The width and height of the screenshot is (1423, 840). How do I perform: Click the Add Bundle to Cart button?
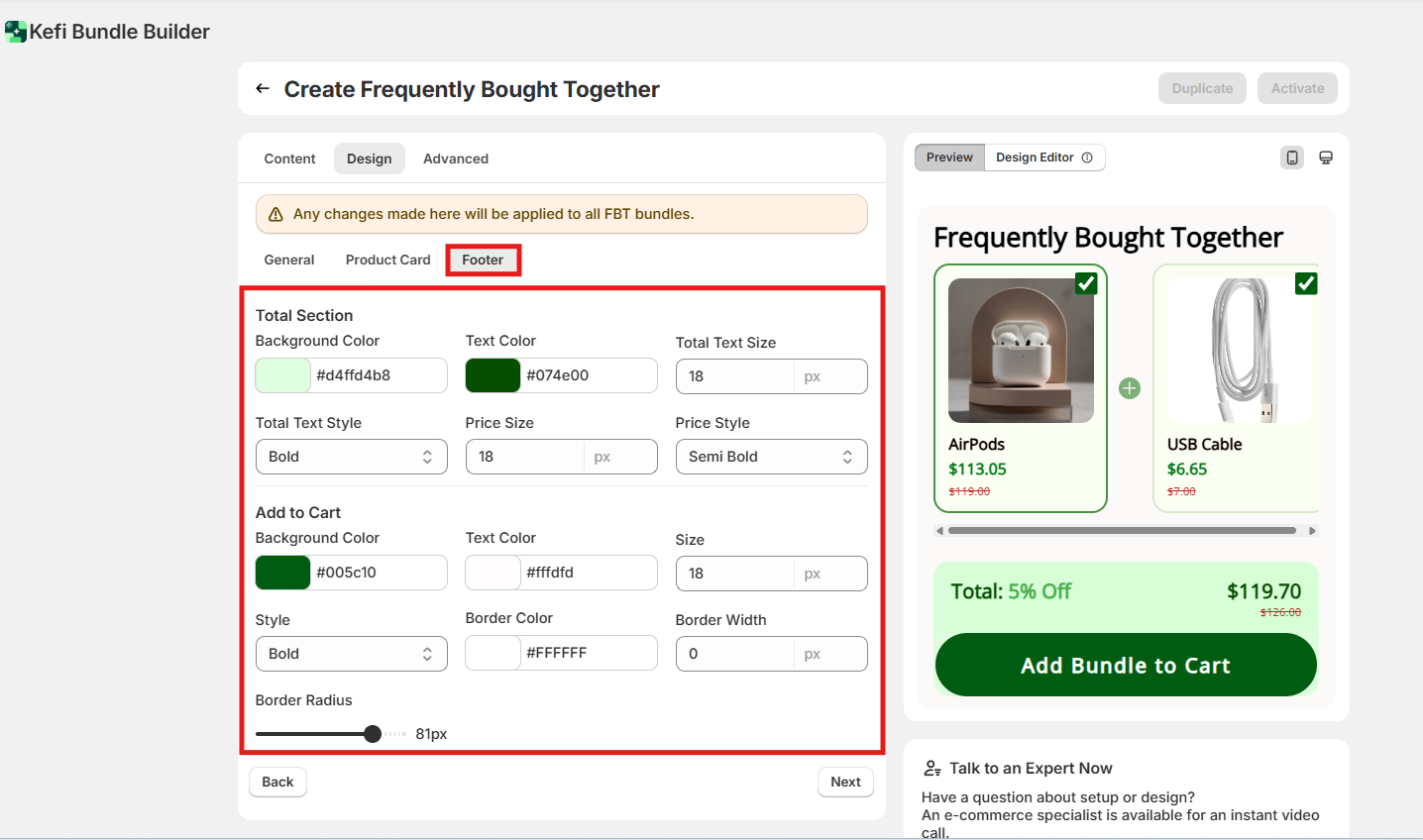tap(1126, 666)
